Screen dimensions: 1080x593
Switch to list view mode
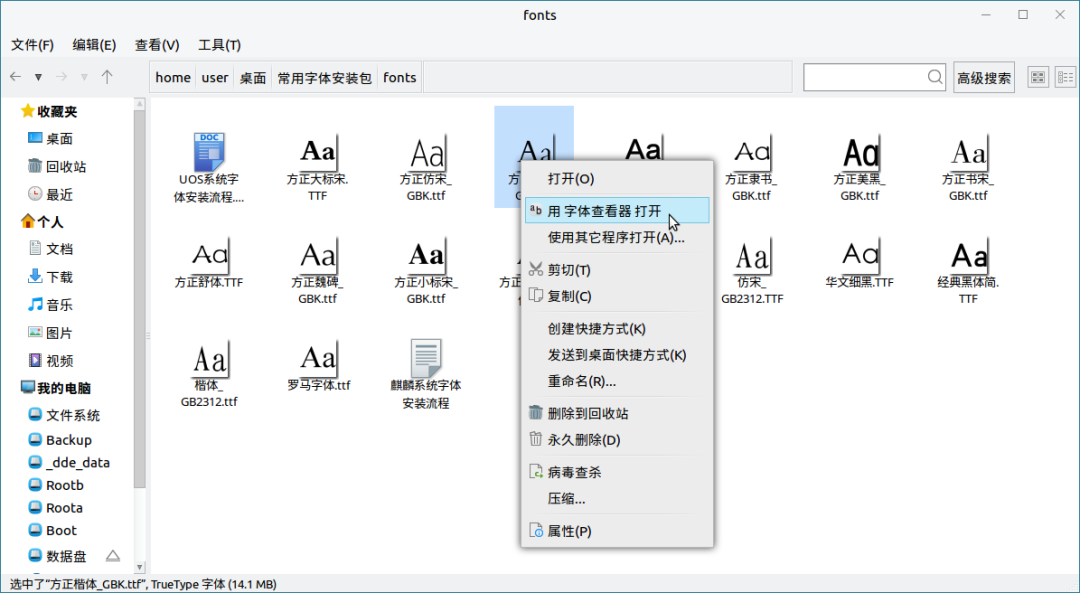coord(1066,77)
